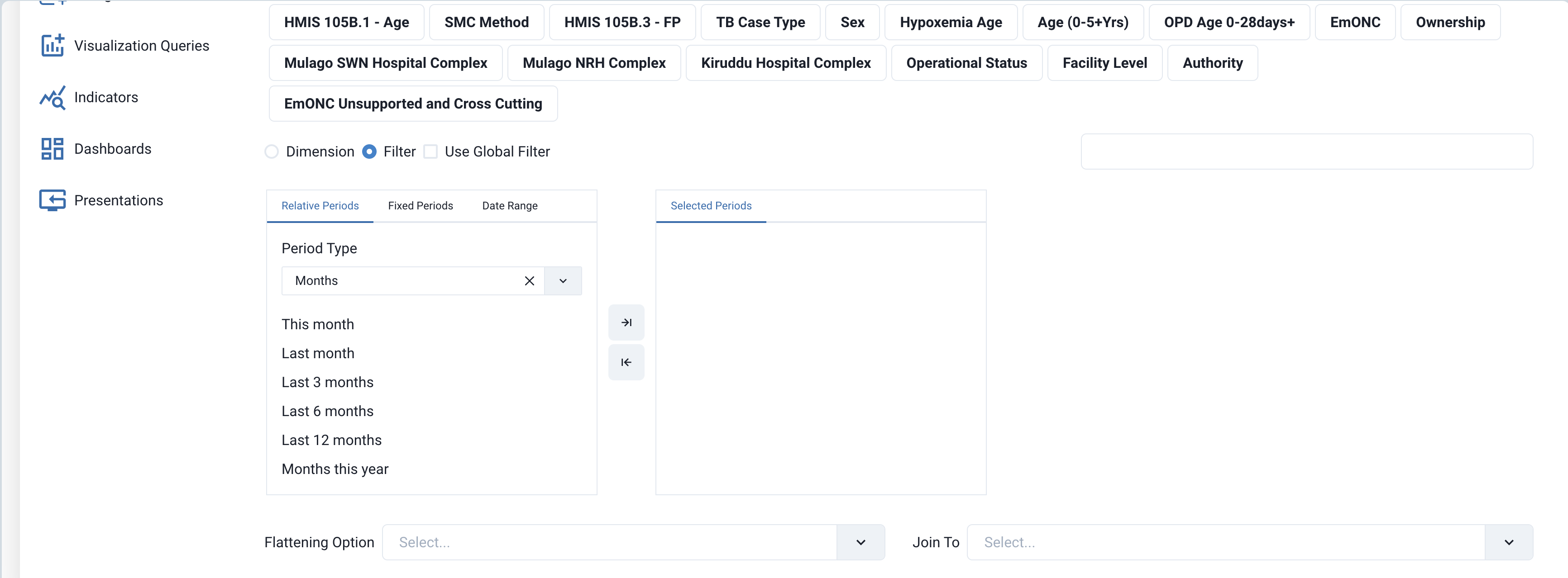Open the Join To dropdown

pyautogui.click(x=1509, y=543)
